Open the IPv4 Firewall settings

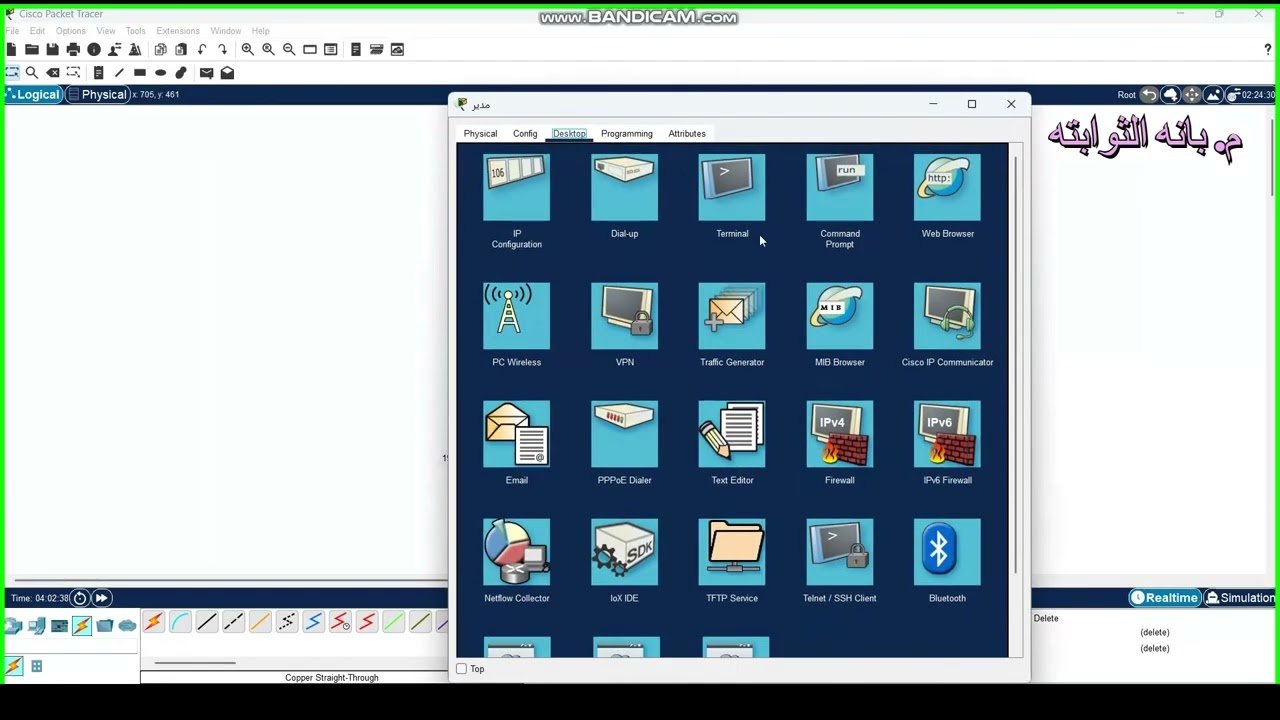tap(840, 434)
